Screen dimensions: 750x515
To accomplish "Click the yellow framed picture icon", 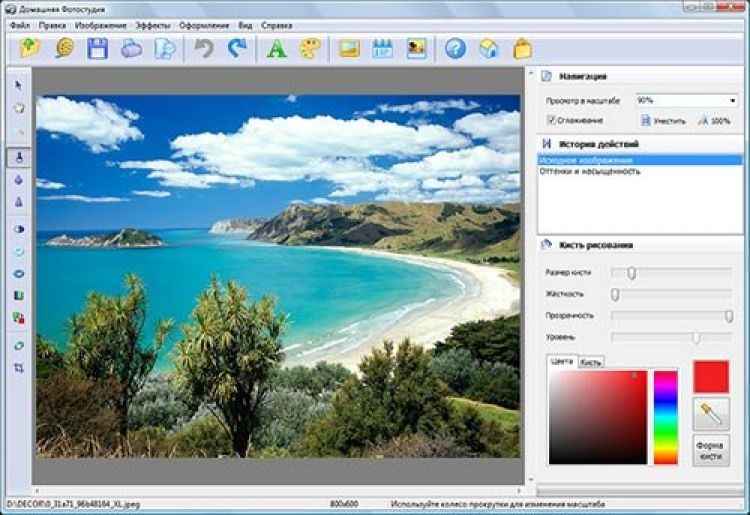I will coord(349,48).
